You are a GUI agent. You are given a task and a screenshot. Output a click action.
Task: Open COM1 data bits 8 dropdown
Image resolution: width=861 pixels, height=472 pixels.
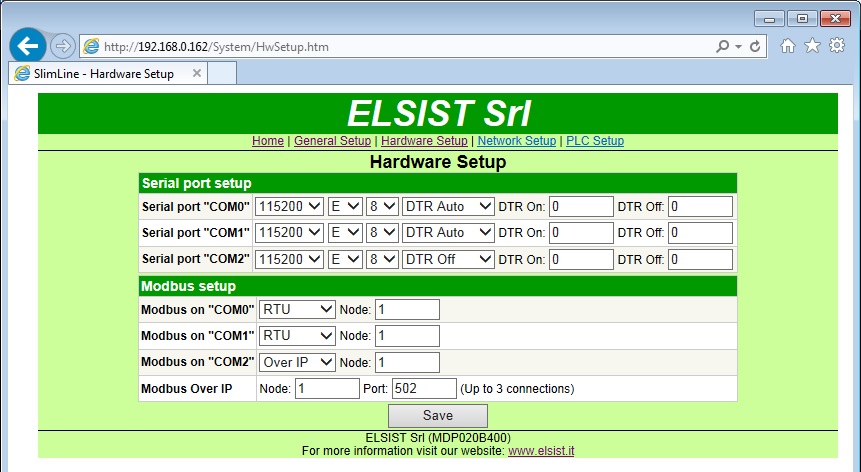pos(382,233)
